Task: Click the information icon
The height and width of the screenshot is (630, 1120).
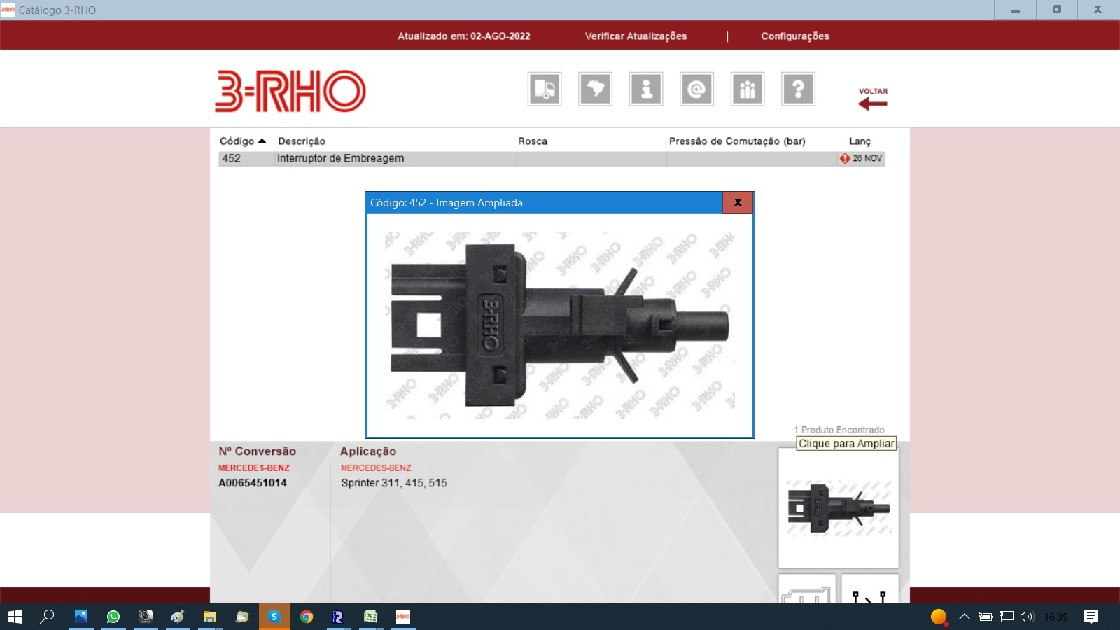Action: (646, 89)
